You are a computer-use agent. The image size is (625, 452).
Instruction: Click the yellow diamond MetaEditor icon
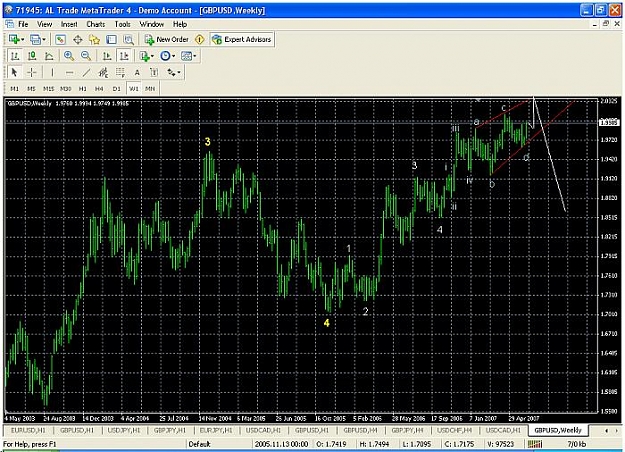200,39
